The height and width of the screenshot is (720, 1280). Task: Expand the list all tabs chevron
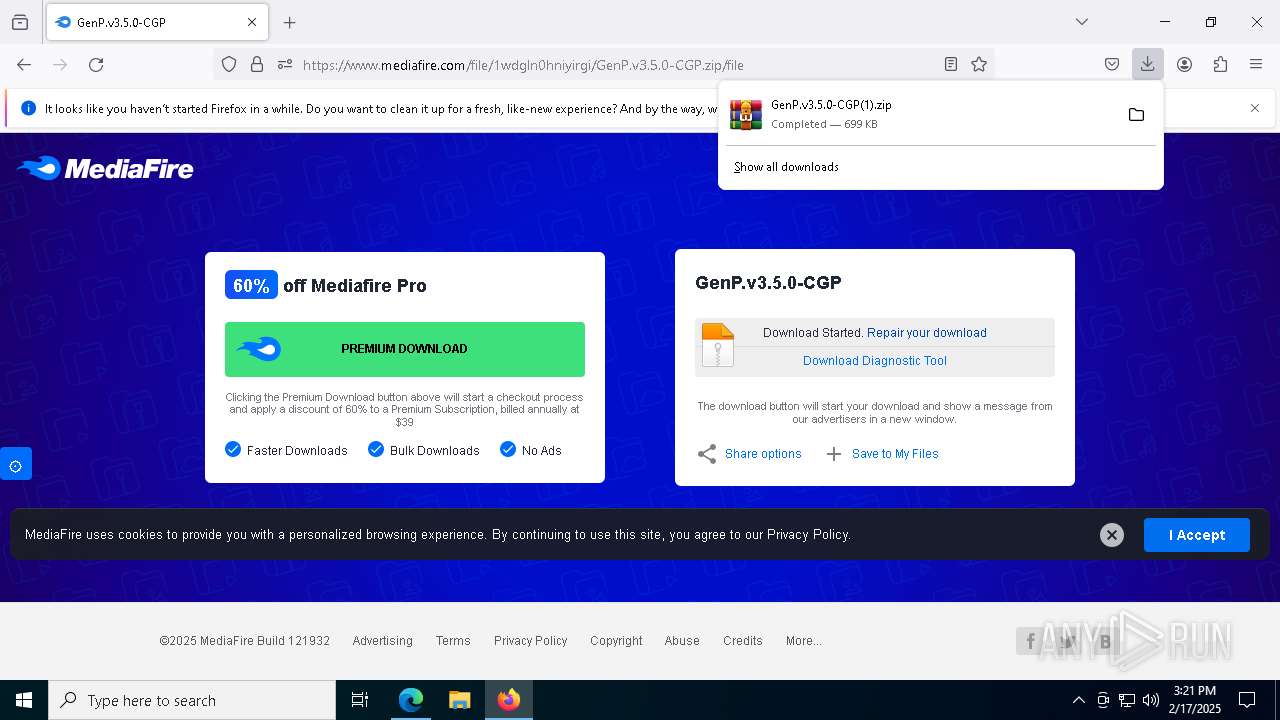pos(1082,22)
